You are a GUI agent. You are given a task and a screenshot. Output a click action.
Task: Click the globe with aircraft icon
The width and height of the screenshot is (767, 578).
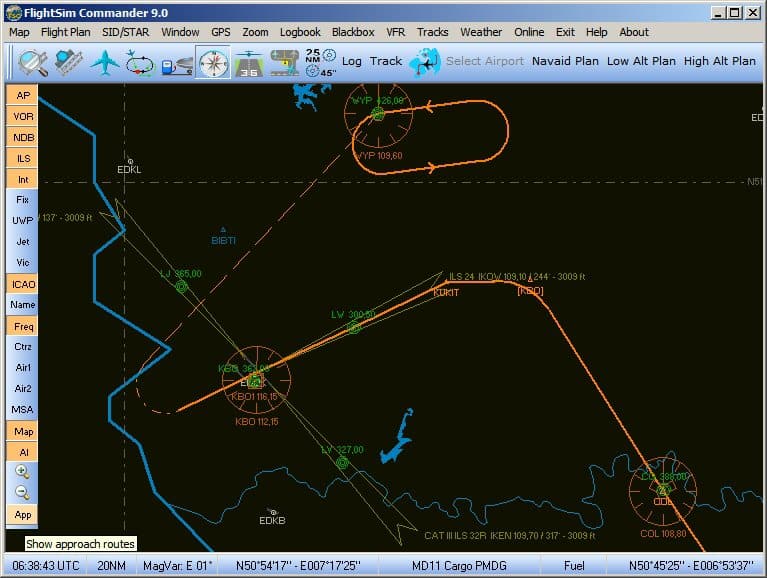click(x=425, y=62)
